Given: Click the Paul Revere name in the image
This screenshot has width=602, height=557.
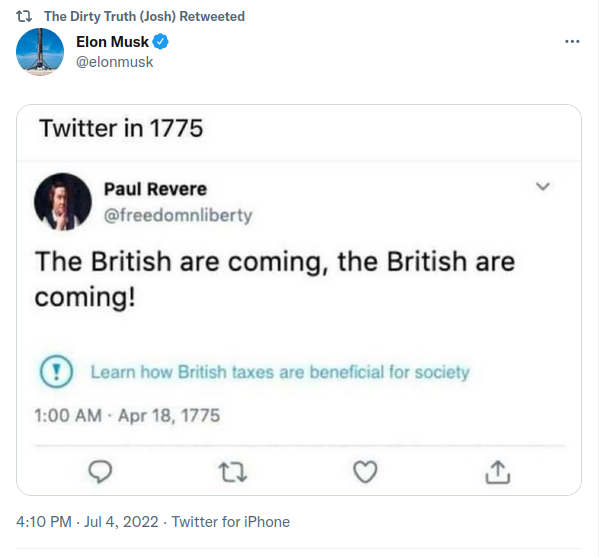Looking at the screenshot, I should pyautogui.click(x=155, y=190).
